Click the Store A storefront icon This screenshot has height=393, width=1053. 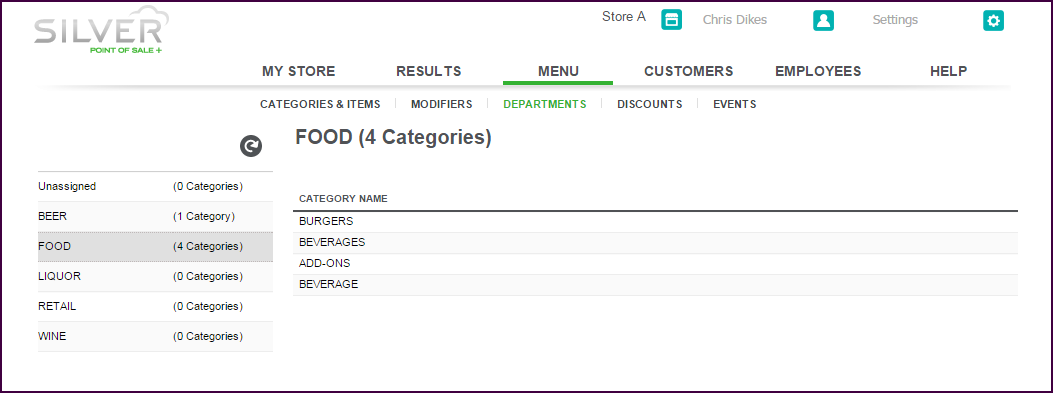(672, 20)
